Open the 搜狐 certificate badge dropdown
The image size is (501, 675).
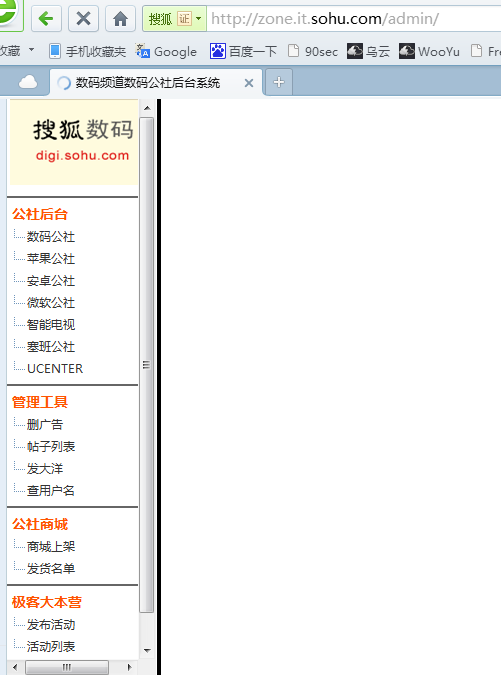tap(175, 19)
